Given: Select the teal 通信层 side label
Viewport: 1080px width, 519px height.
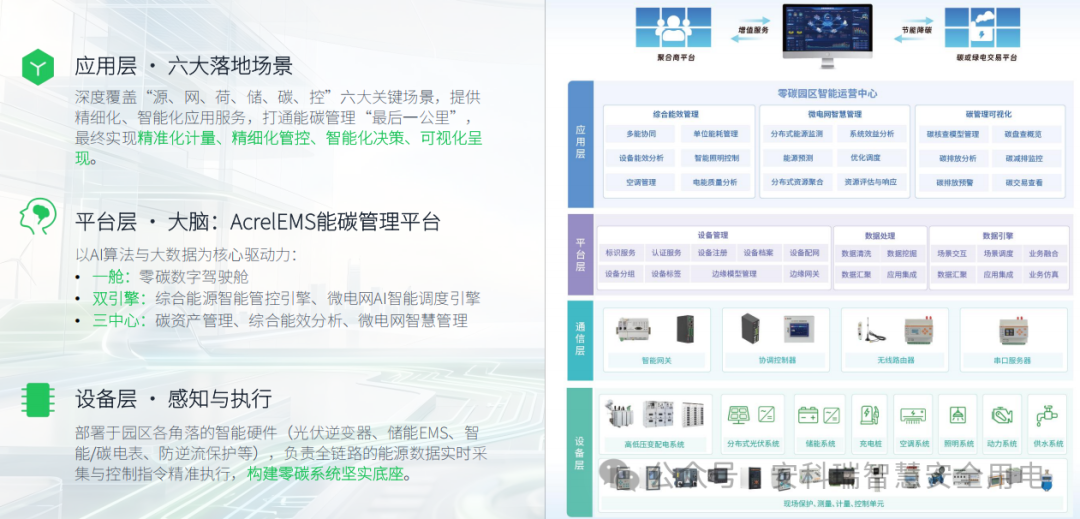Looking at the screenshot, I should click(x=580, y=340).
